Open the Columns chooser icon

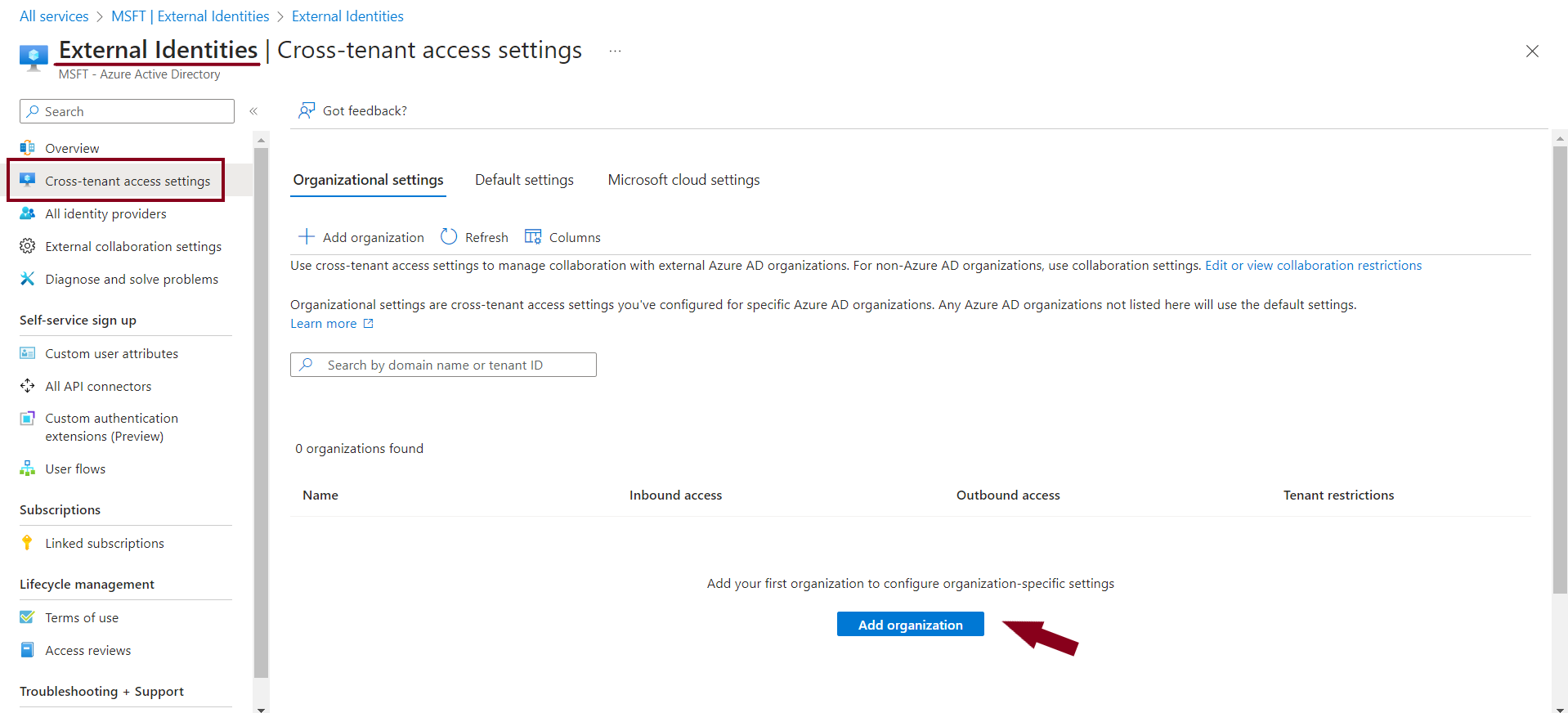point(533,237)
